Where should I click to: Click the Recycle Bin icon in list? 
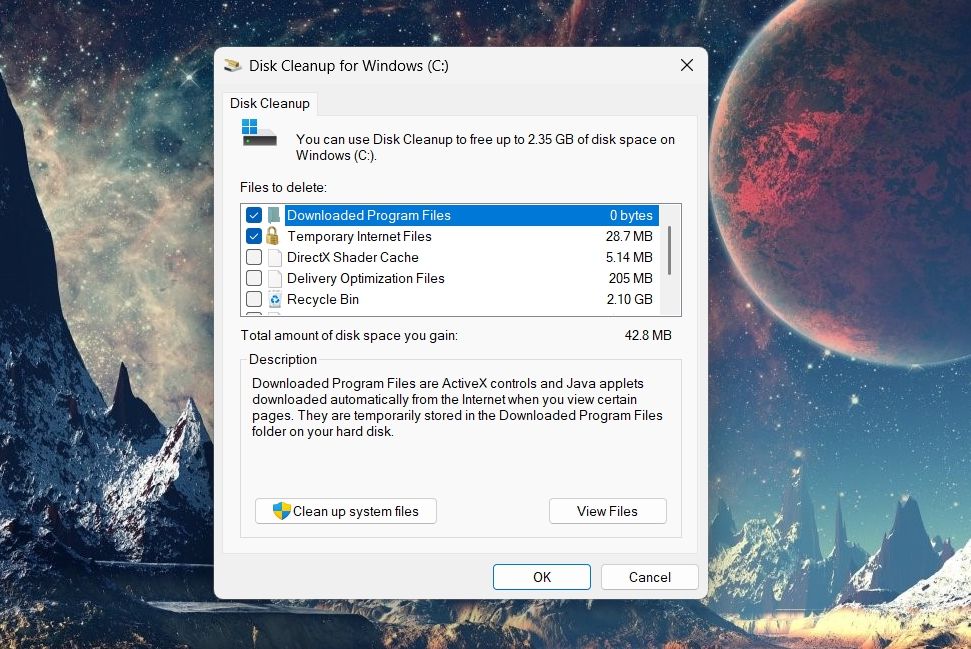(274, 299)
